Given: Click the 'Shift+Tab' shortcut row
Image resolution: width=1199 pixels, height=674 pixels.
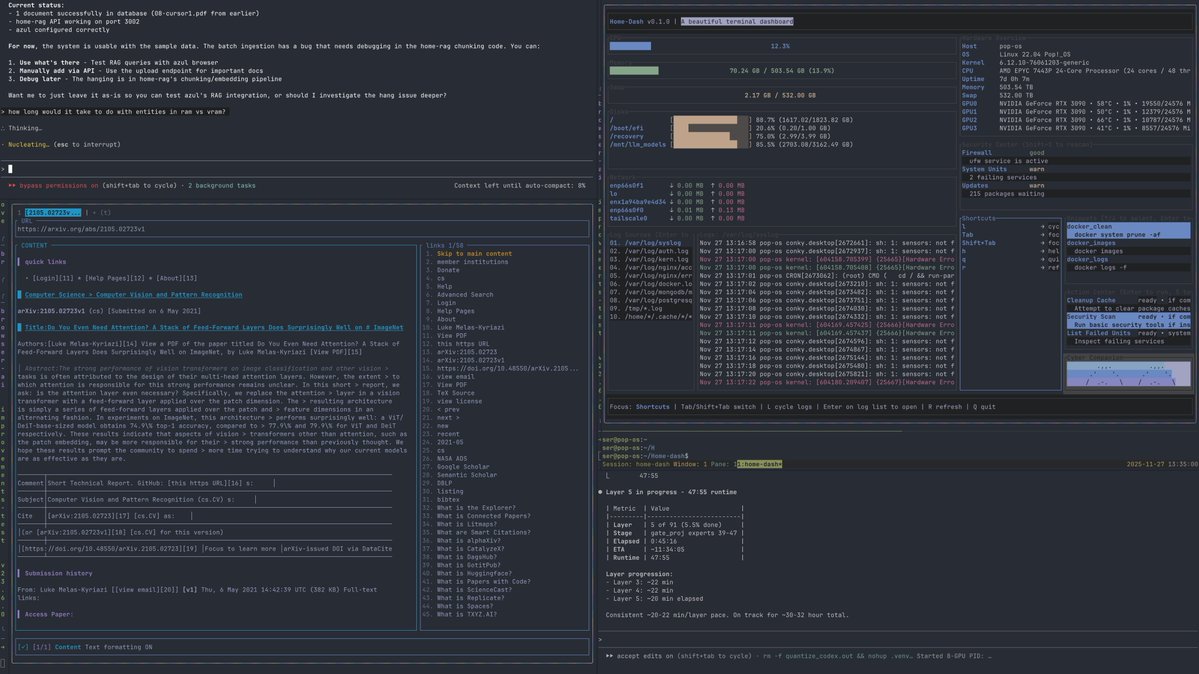Looking at the screenshot, I should tap(1010, 243).
